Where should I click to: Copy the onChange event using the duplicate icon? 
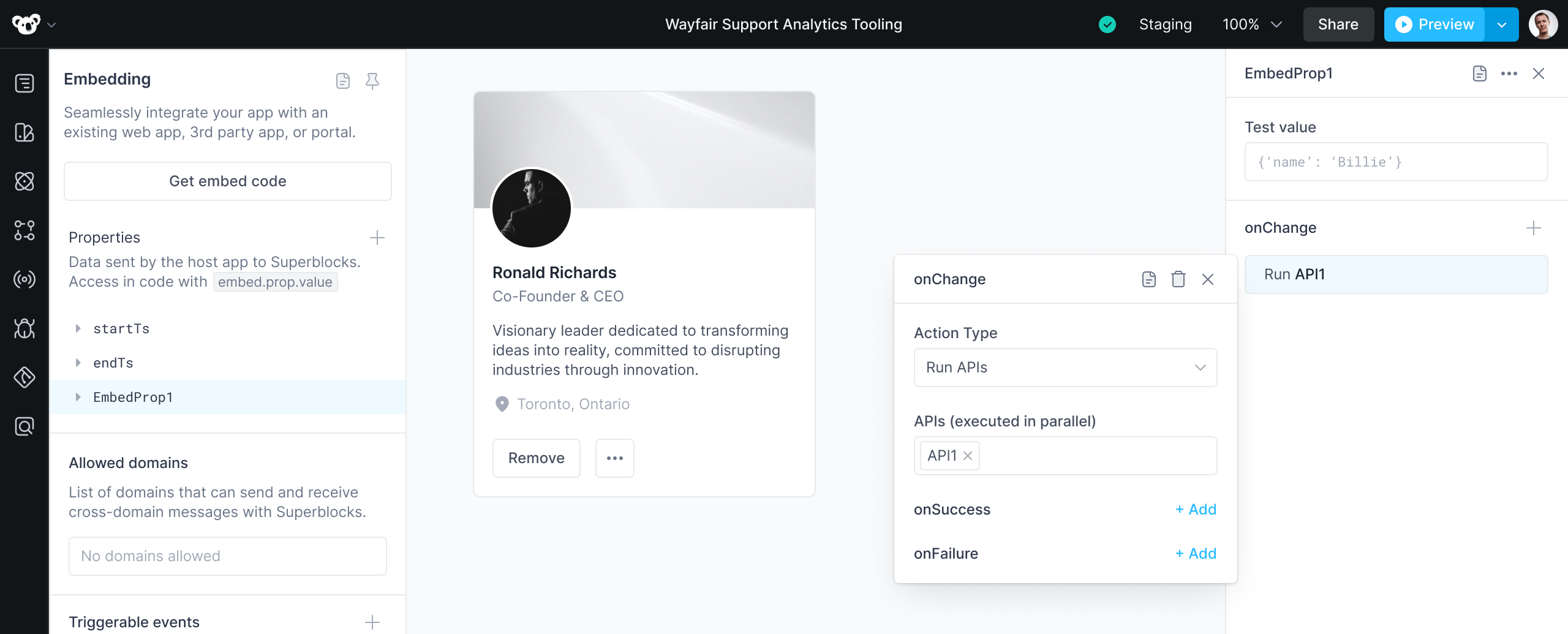click(x=1148, y=279)
